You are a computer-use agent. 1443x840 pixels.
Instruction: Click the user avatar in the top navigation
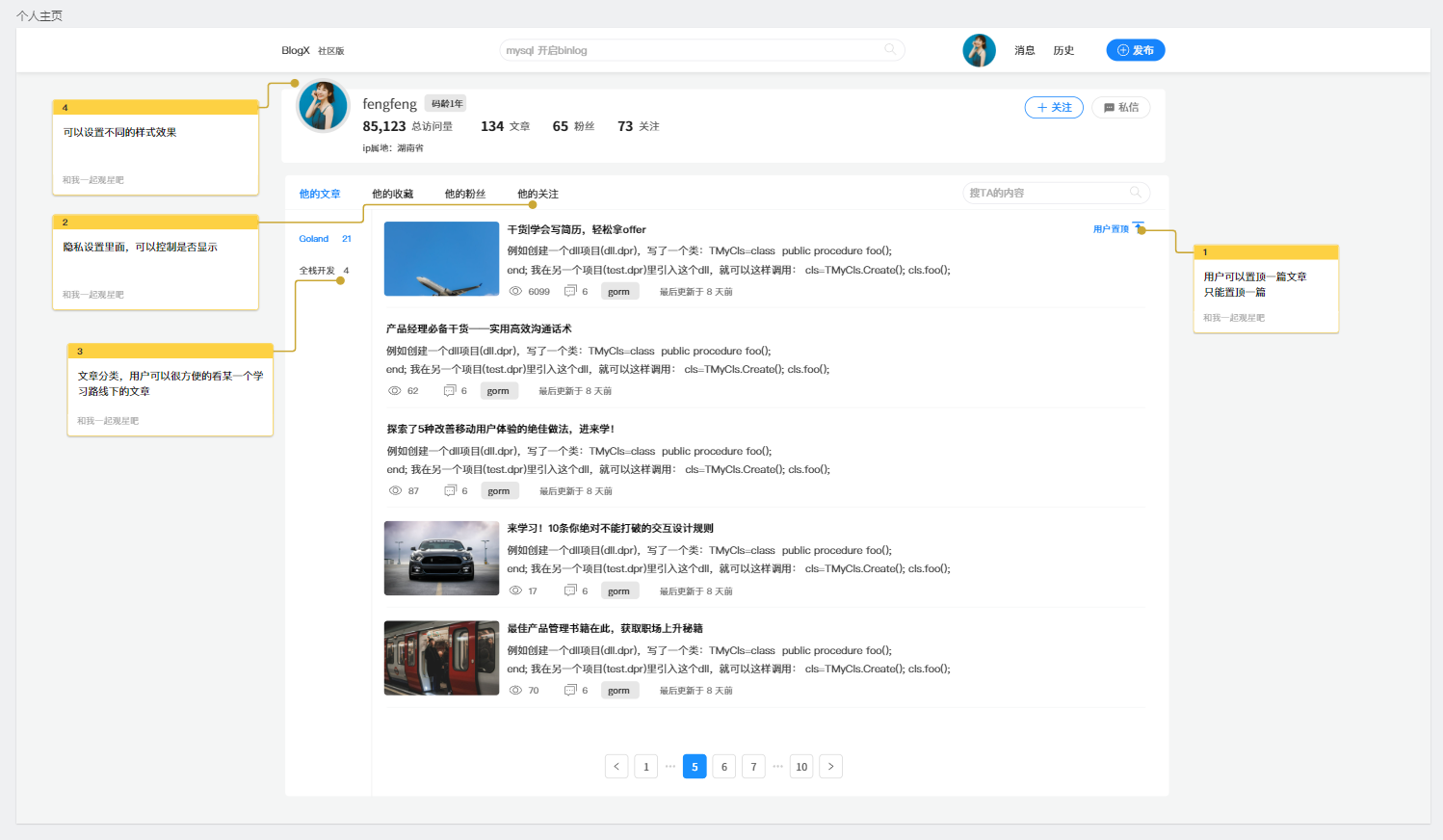(x=979, y=50)
